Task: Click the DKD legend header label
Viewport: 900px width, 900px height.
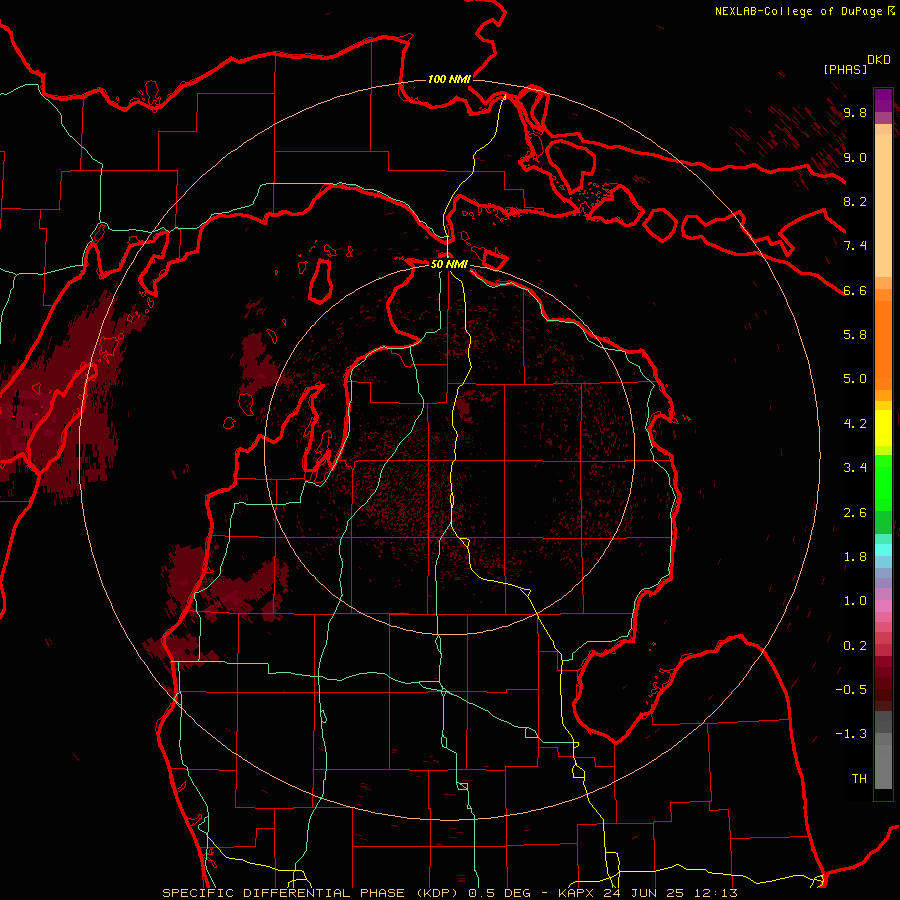Action: 879,60
